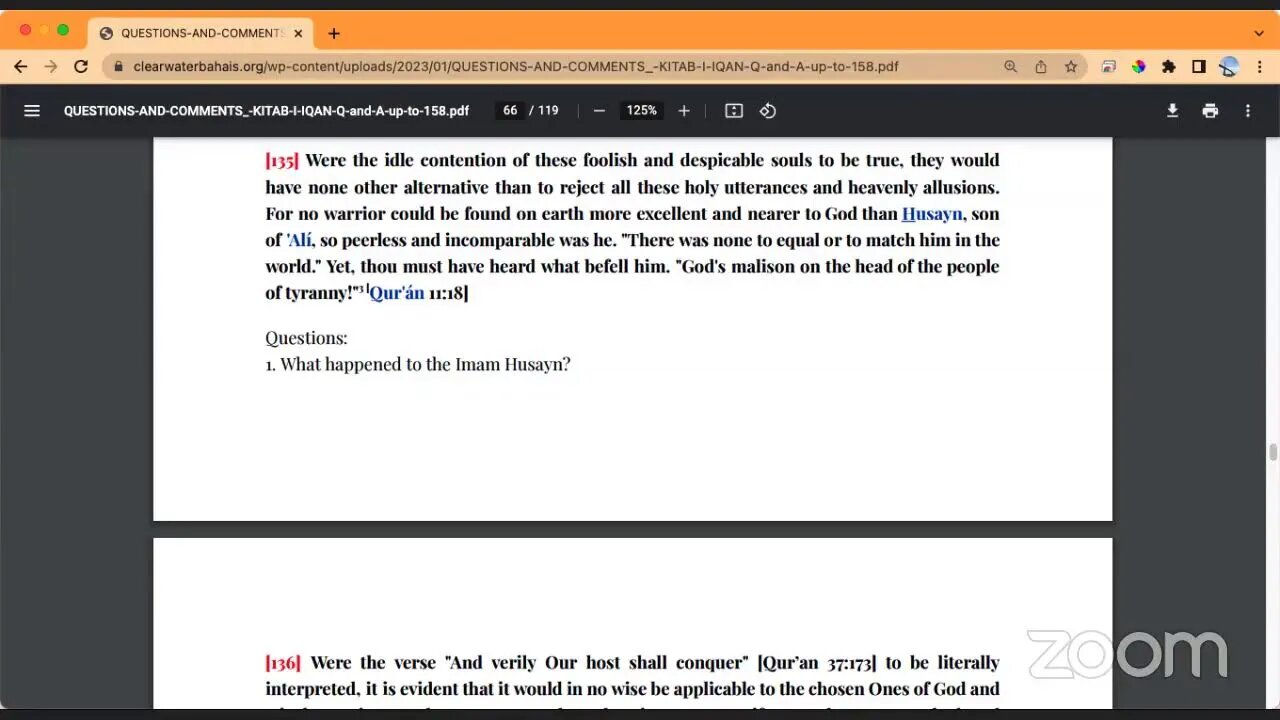This screenshot has width=1280, height=720.
Task: Open the Chrome three-dot menu
Action: [1259, 67]
